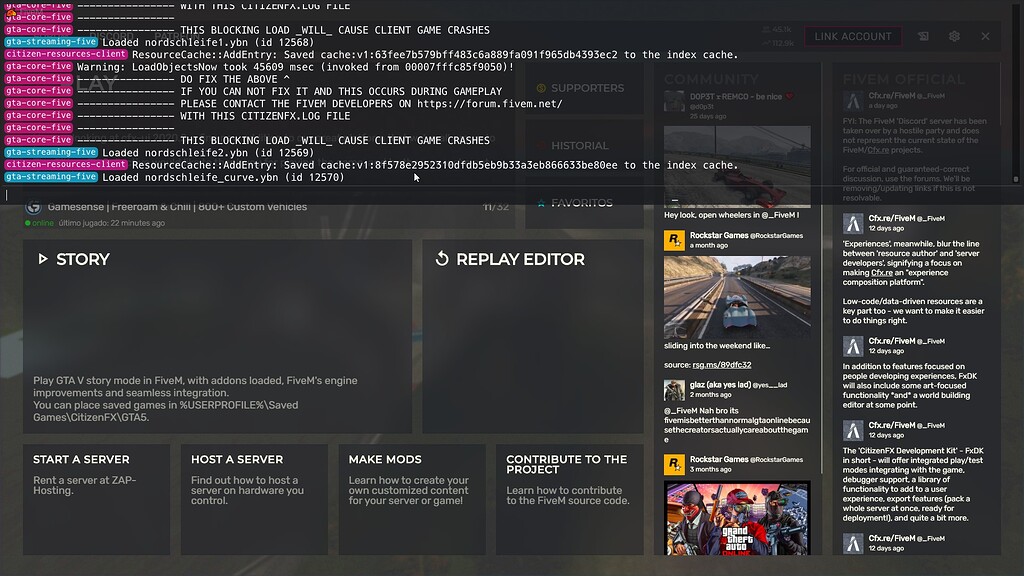Click 'sliding into the weekend like...' caption
The width and height of the screenshot is (1024, 576).
click(x=717, y=345)
